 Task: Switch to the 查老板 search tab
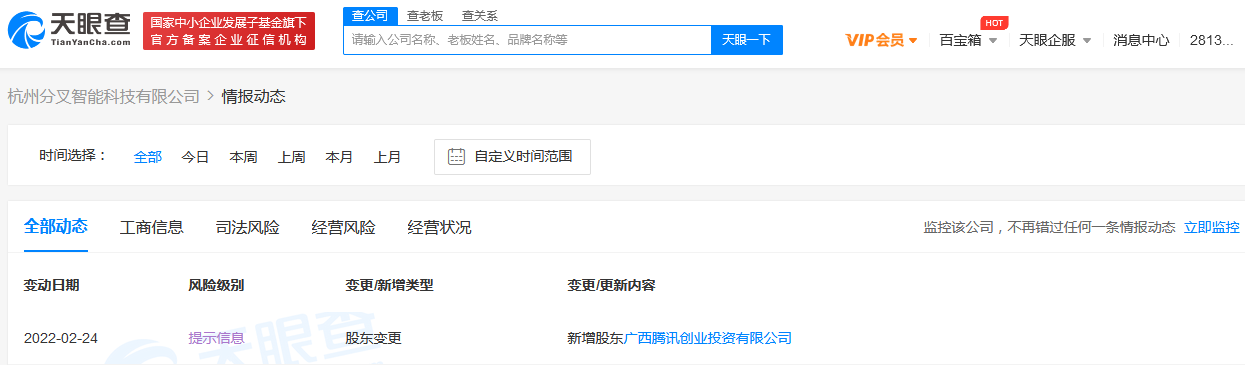(425, 16)
